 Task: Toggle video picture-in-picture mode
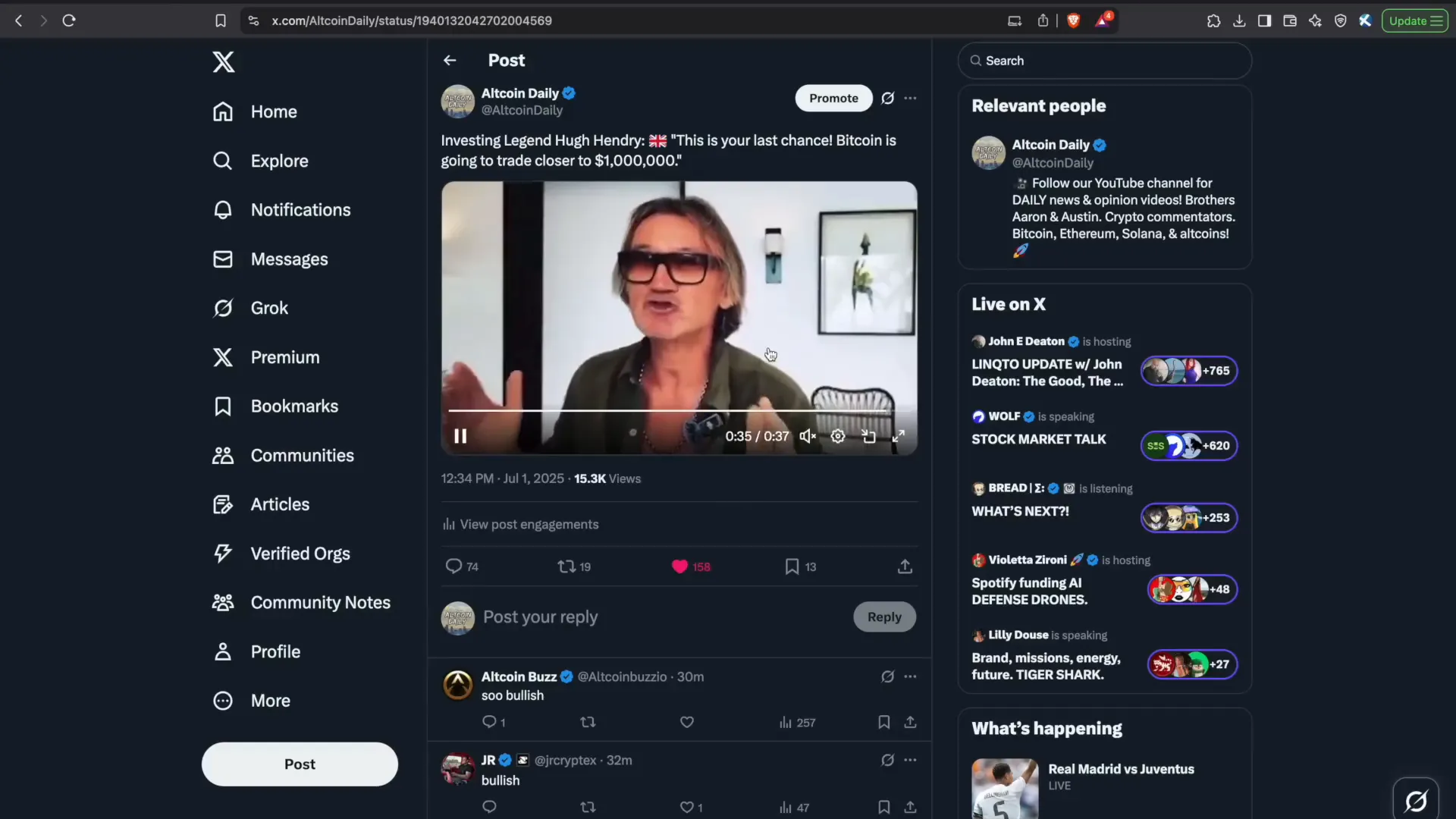(x=868, y=436)
